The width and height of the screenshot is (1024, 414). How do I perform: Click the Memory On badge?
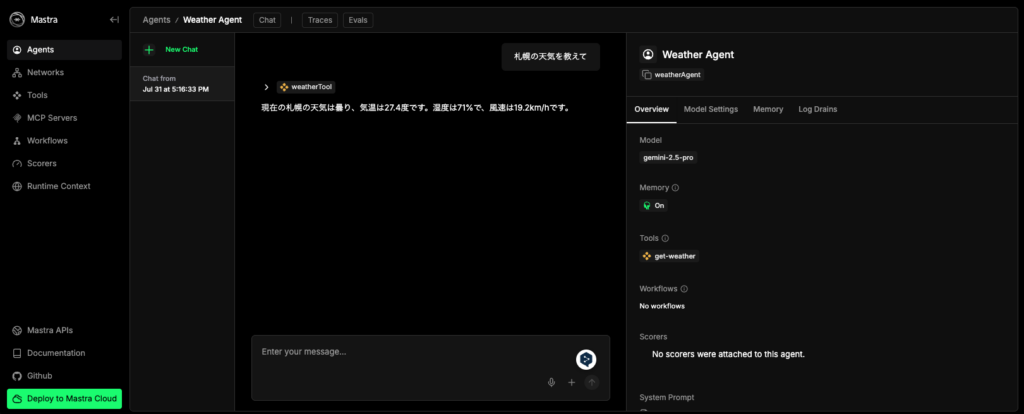[x=653, y=205]
